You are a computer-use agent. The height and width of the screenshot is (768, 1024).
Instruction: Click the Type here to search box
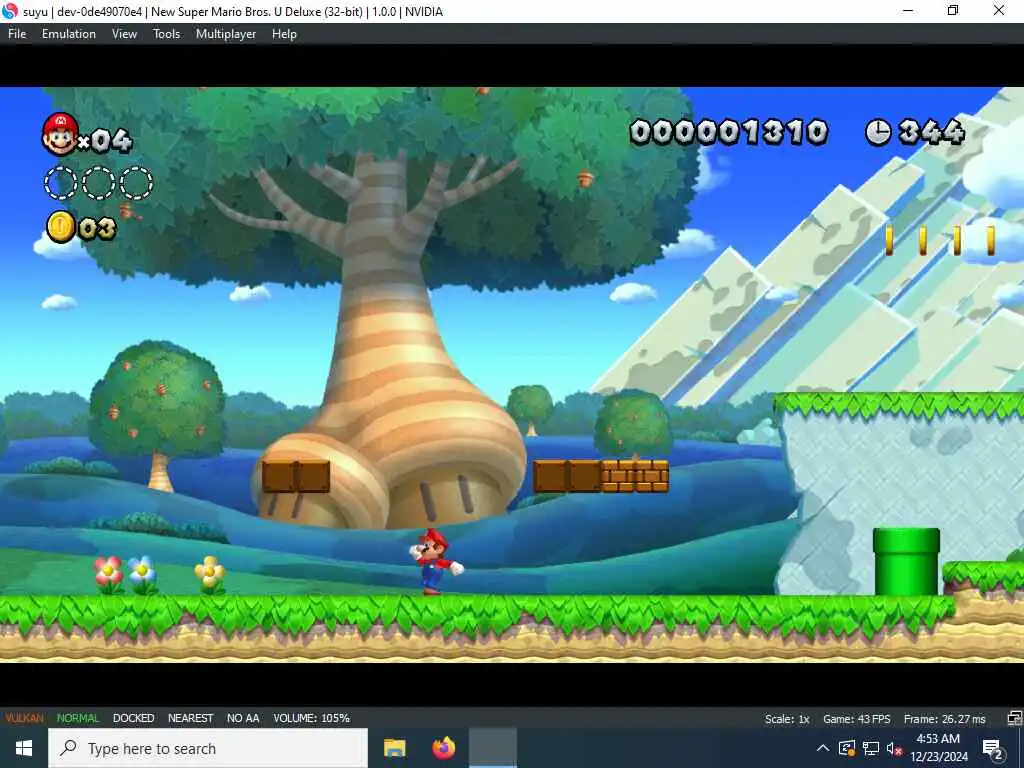pos(208,748)
